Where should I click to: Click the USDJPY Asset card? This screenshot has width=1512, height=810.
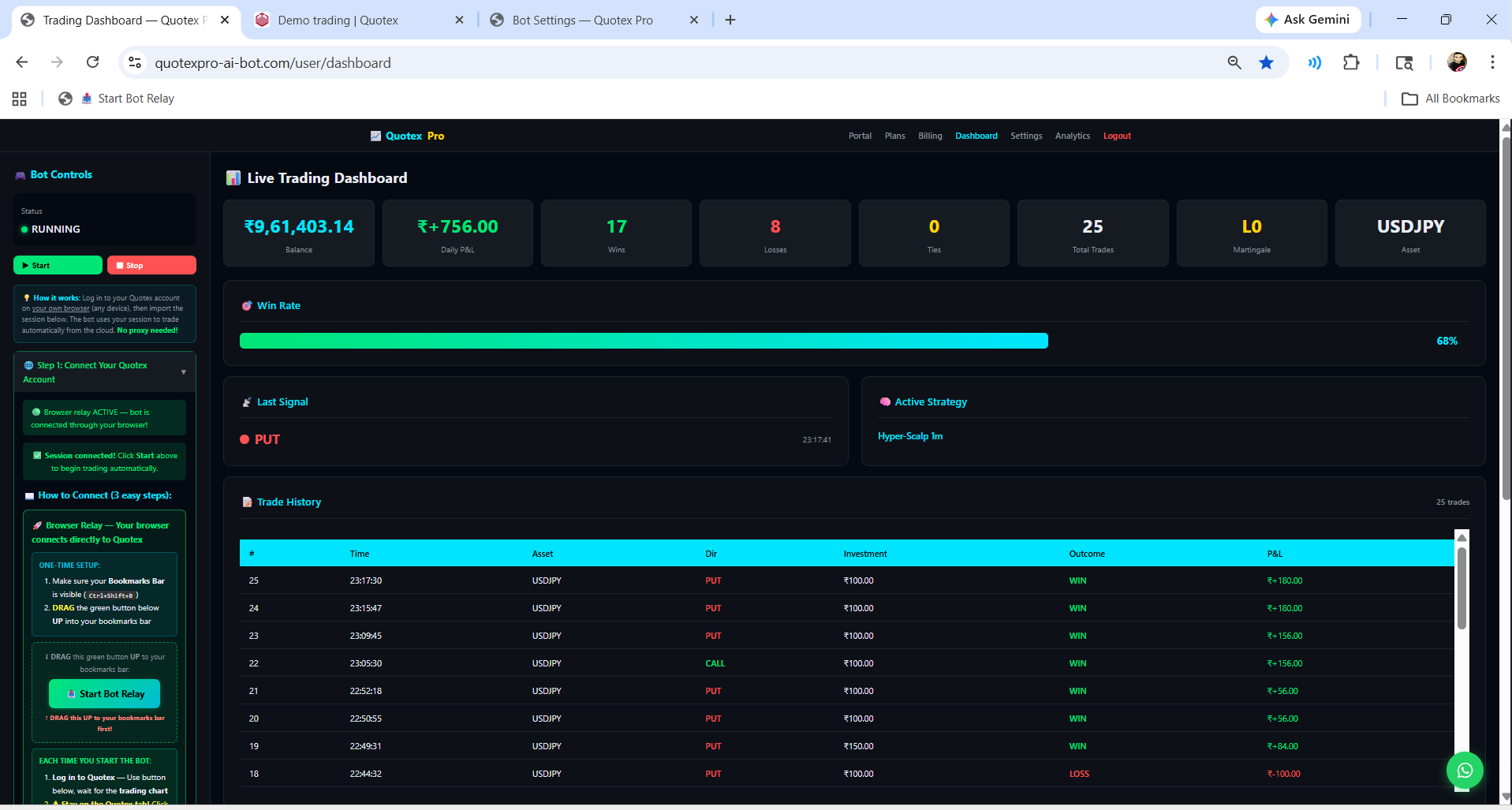1410,233
